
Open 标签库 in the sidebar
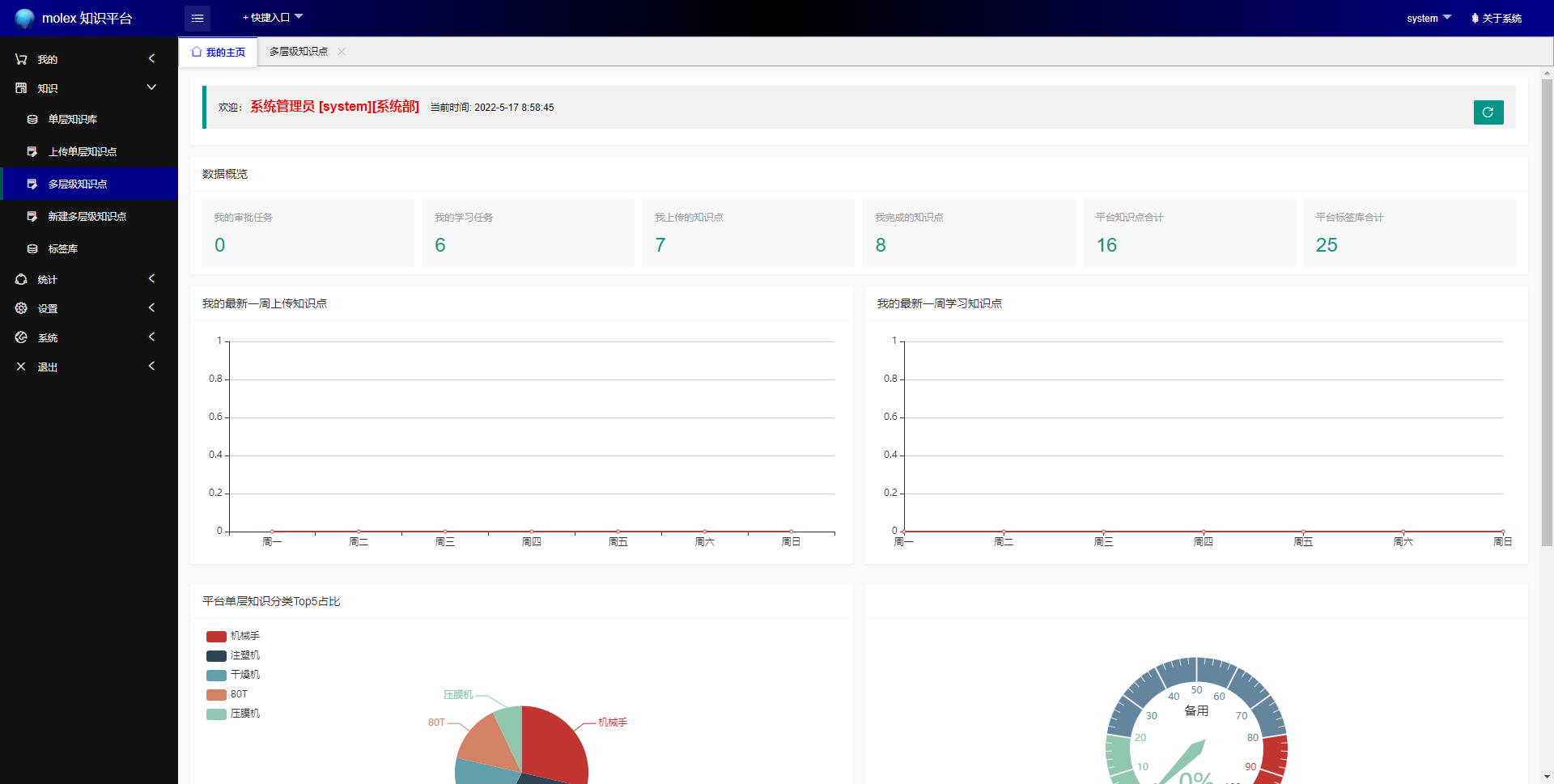(89, 248)
